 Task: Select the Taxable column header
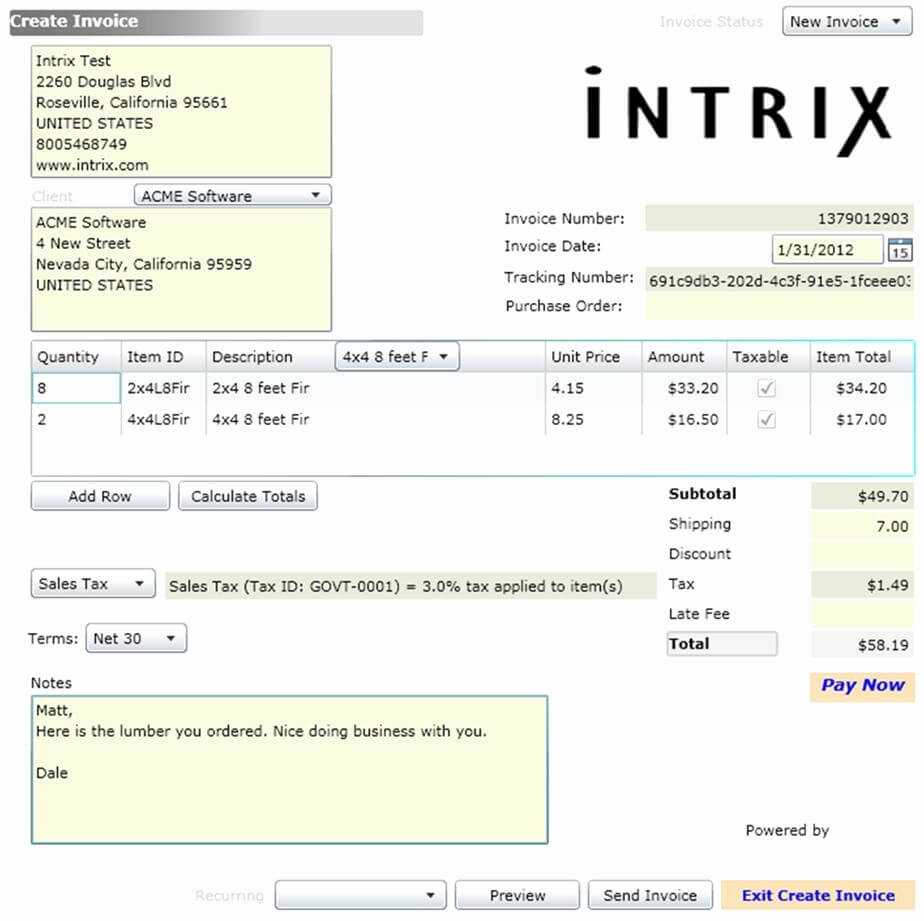click(x=768, y=356)
